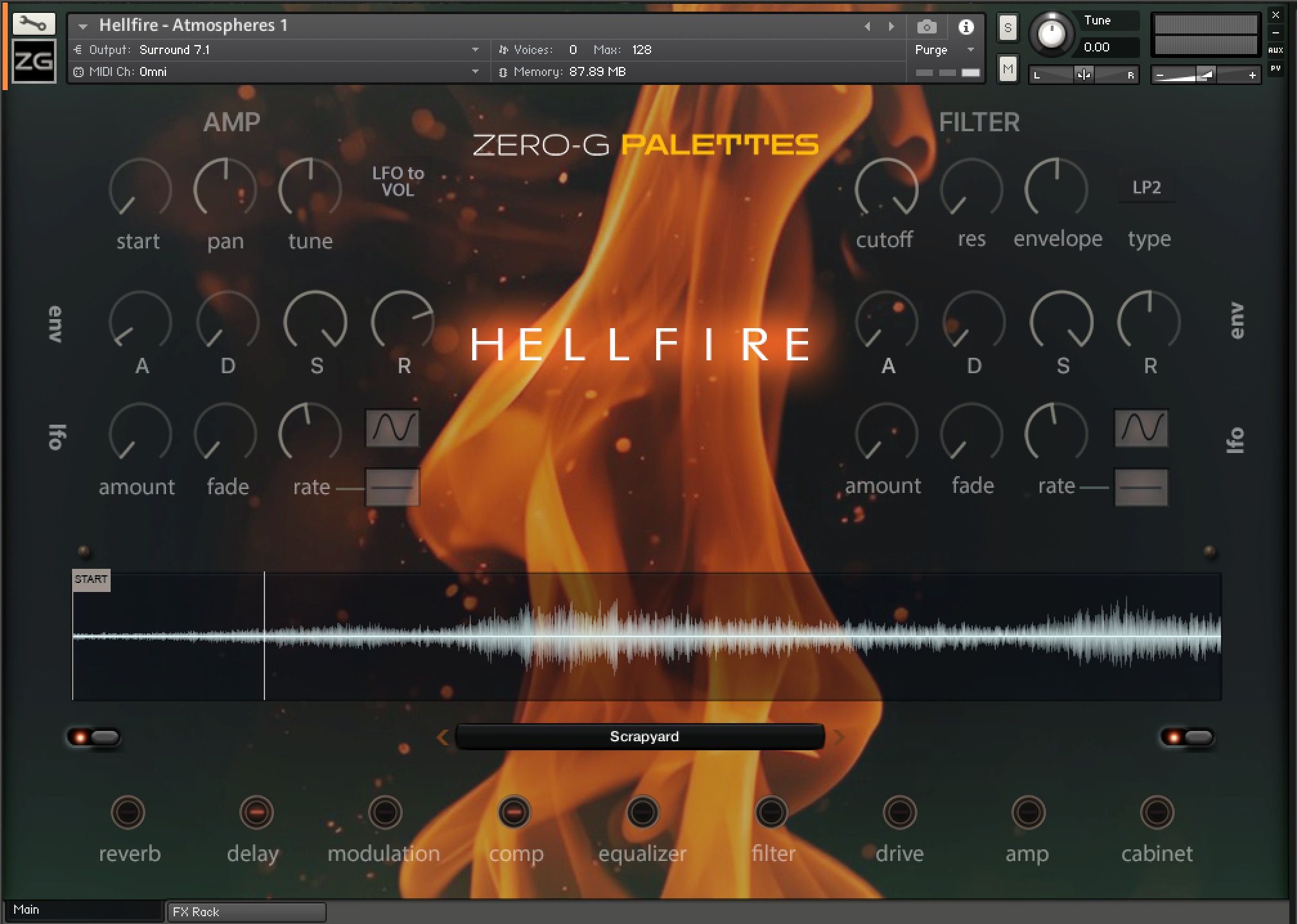
Task: Toggle the drive effect
Action: click(x=899, y=813)
